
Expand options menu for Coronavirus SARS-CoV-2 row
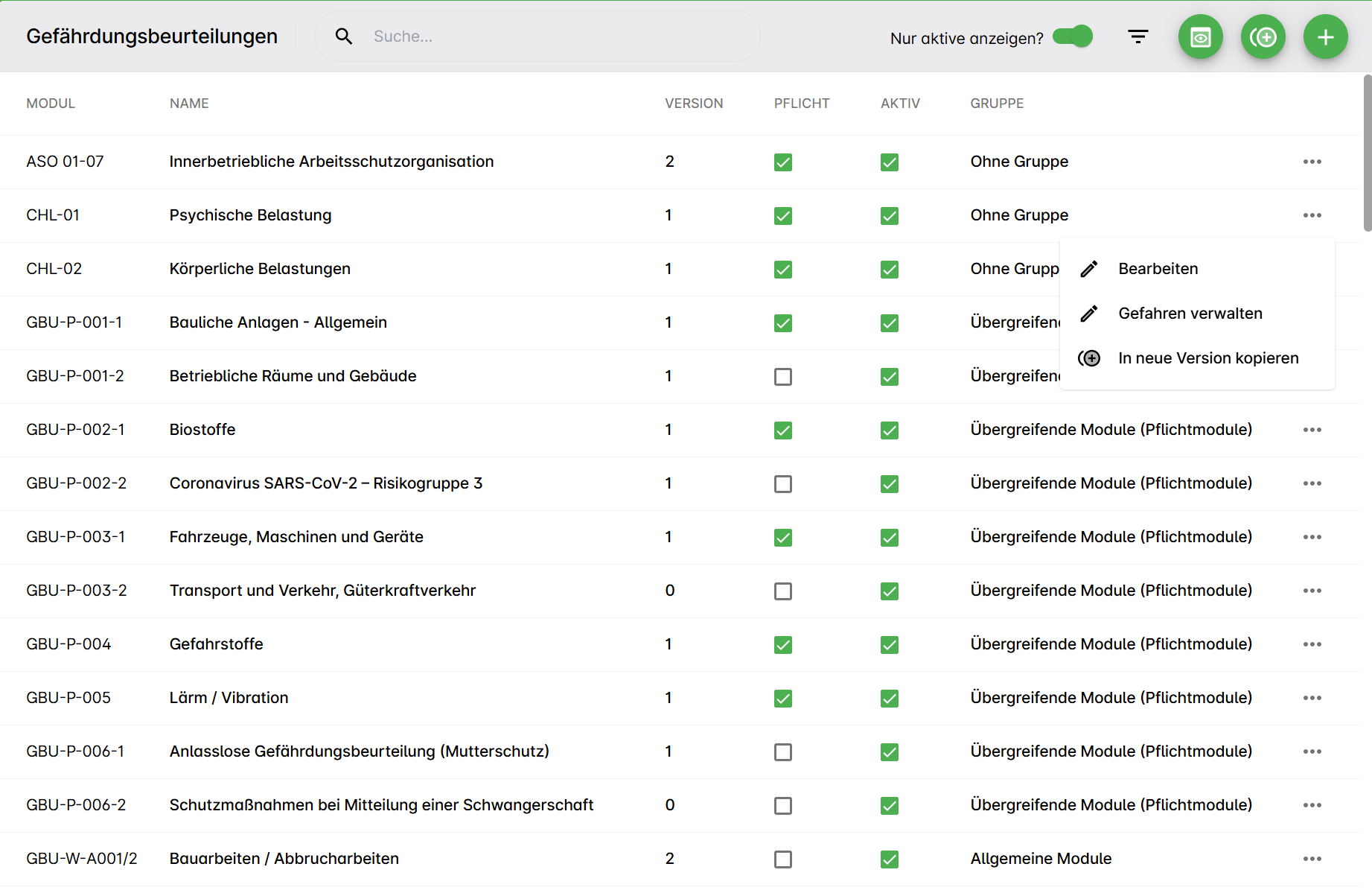click(1312, 483)
